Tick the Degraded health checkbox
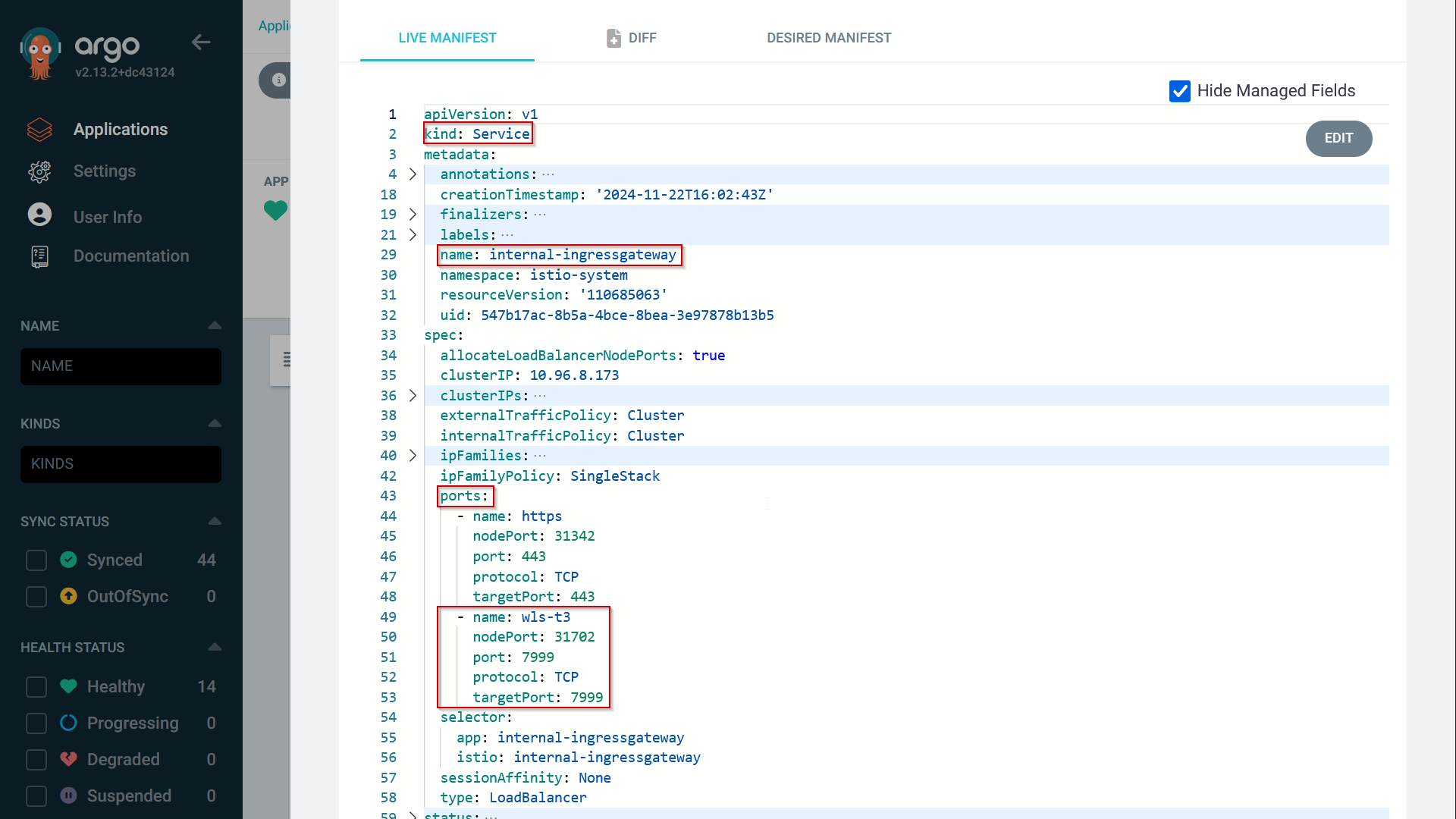 36,760
